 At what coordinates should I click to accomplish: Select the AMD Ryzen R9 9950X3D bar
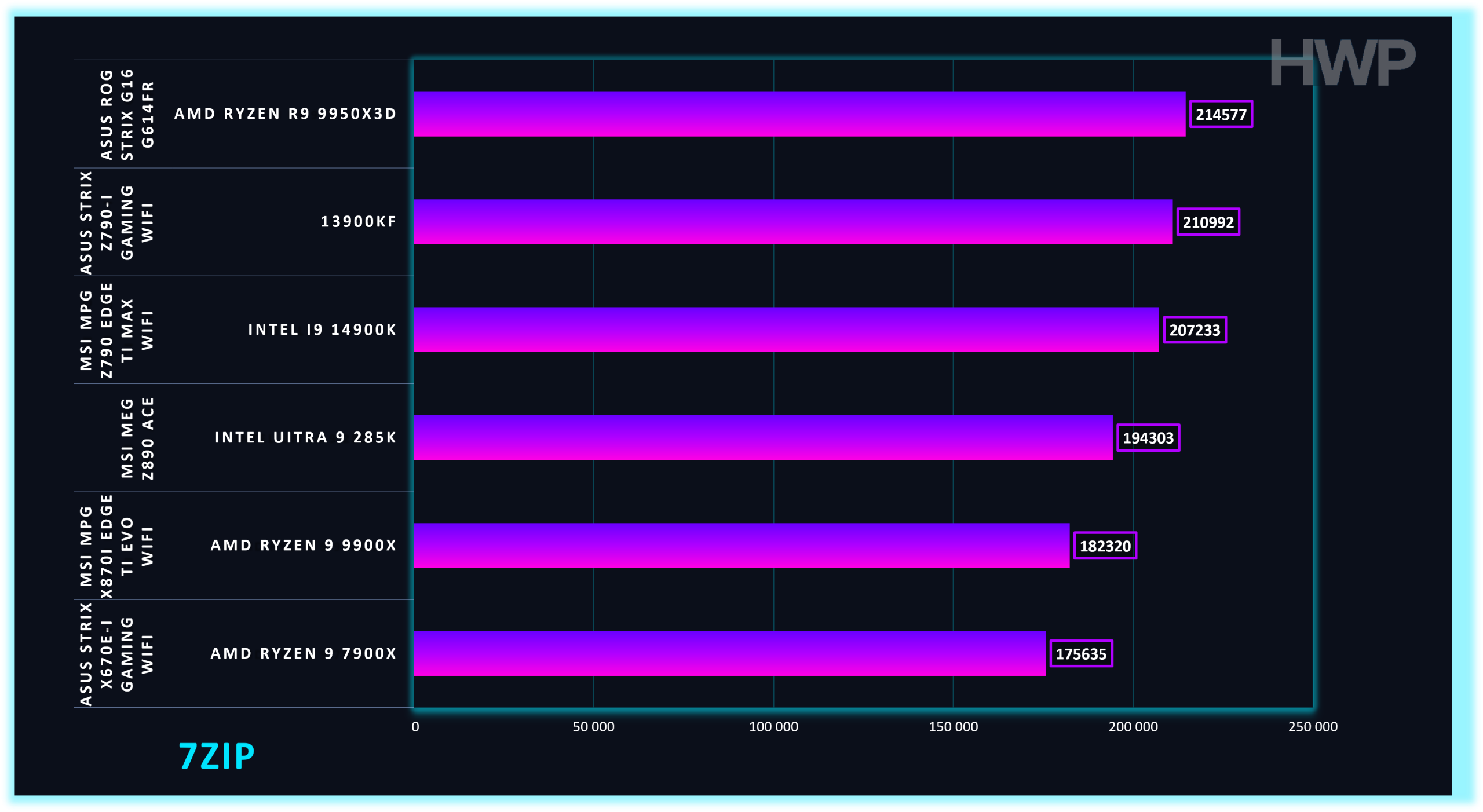click(x=799, y=114)
